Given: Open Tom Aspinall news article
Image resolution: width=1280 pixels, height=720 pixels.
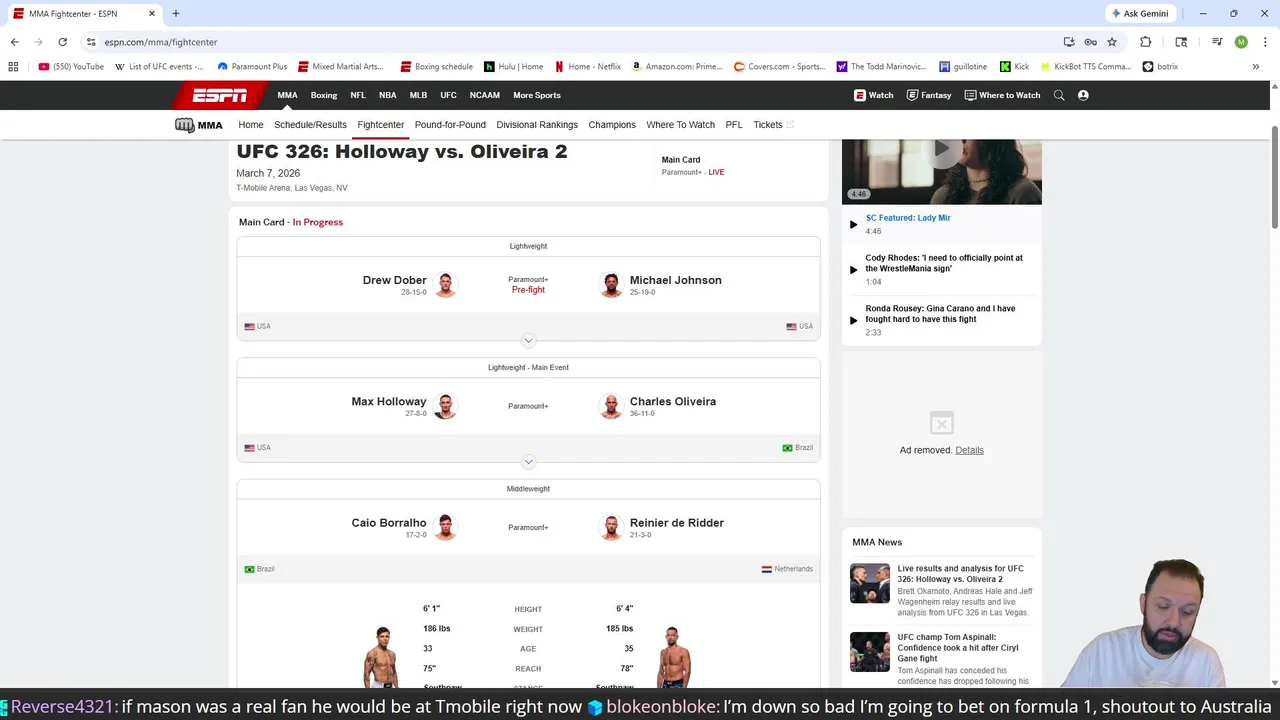Looking at the screenshot, I should [958, 648].
